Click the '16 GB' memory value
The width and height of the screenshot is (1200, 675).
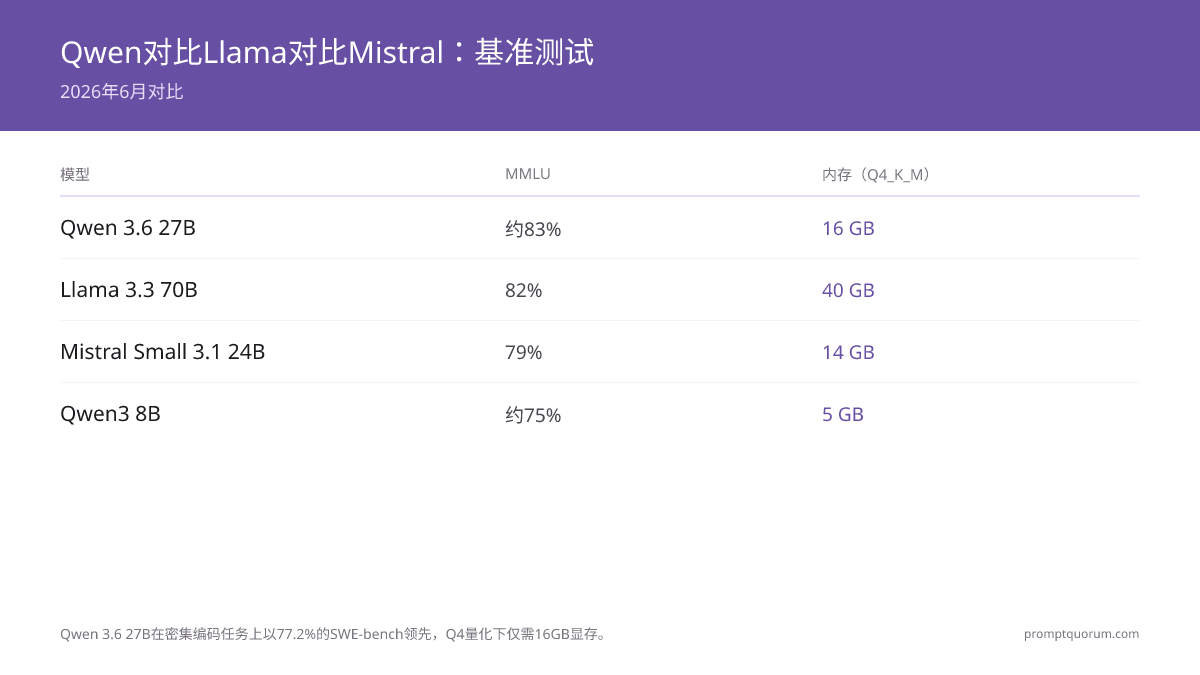coord(848,228)
